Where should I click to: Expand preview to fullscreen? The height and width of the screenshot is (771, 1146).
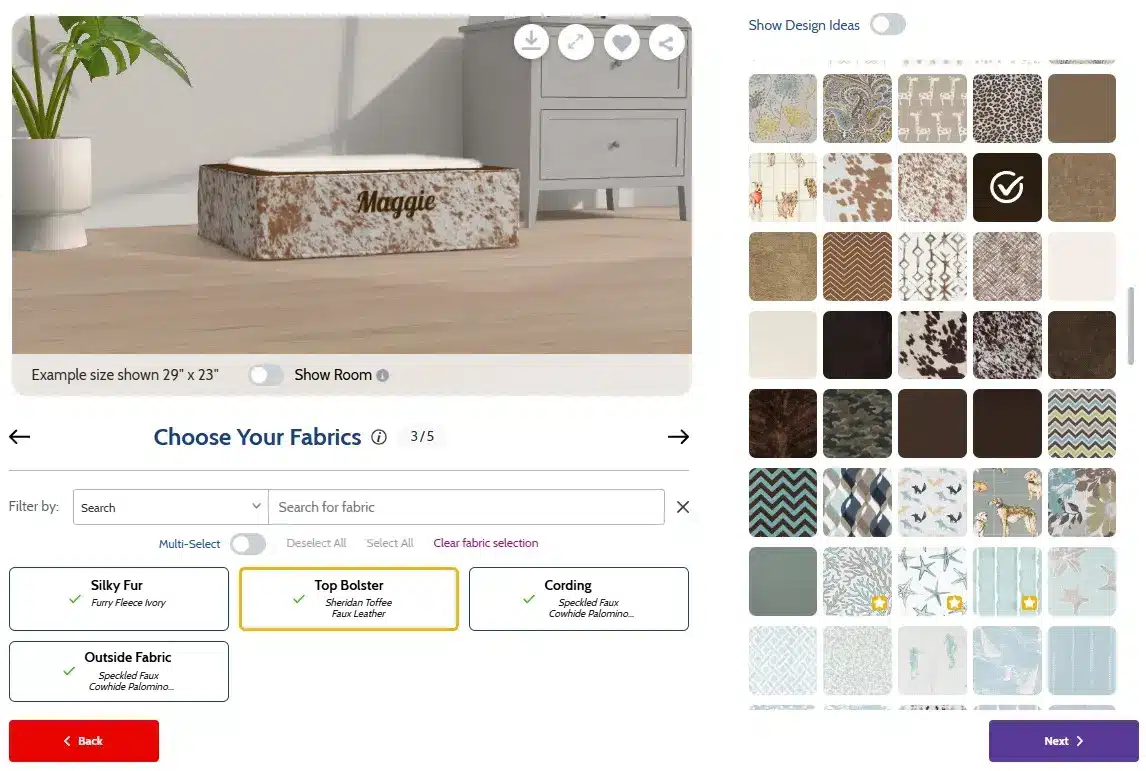coord(576,42)
